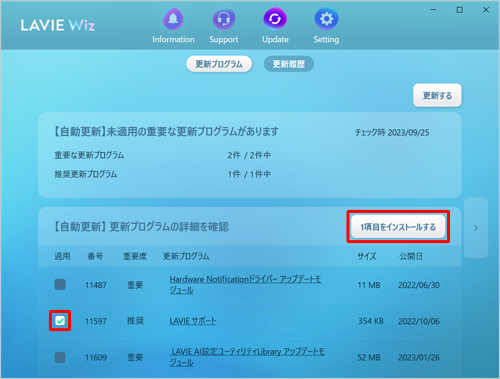Select the 更新プログラム column header
The height and width of the screenshot is (379, 500).
tap(186, 256)
